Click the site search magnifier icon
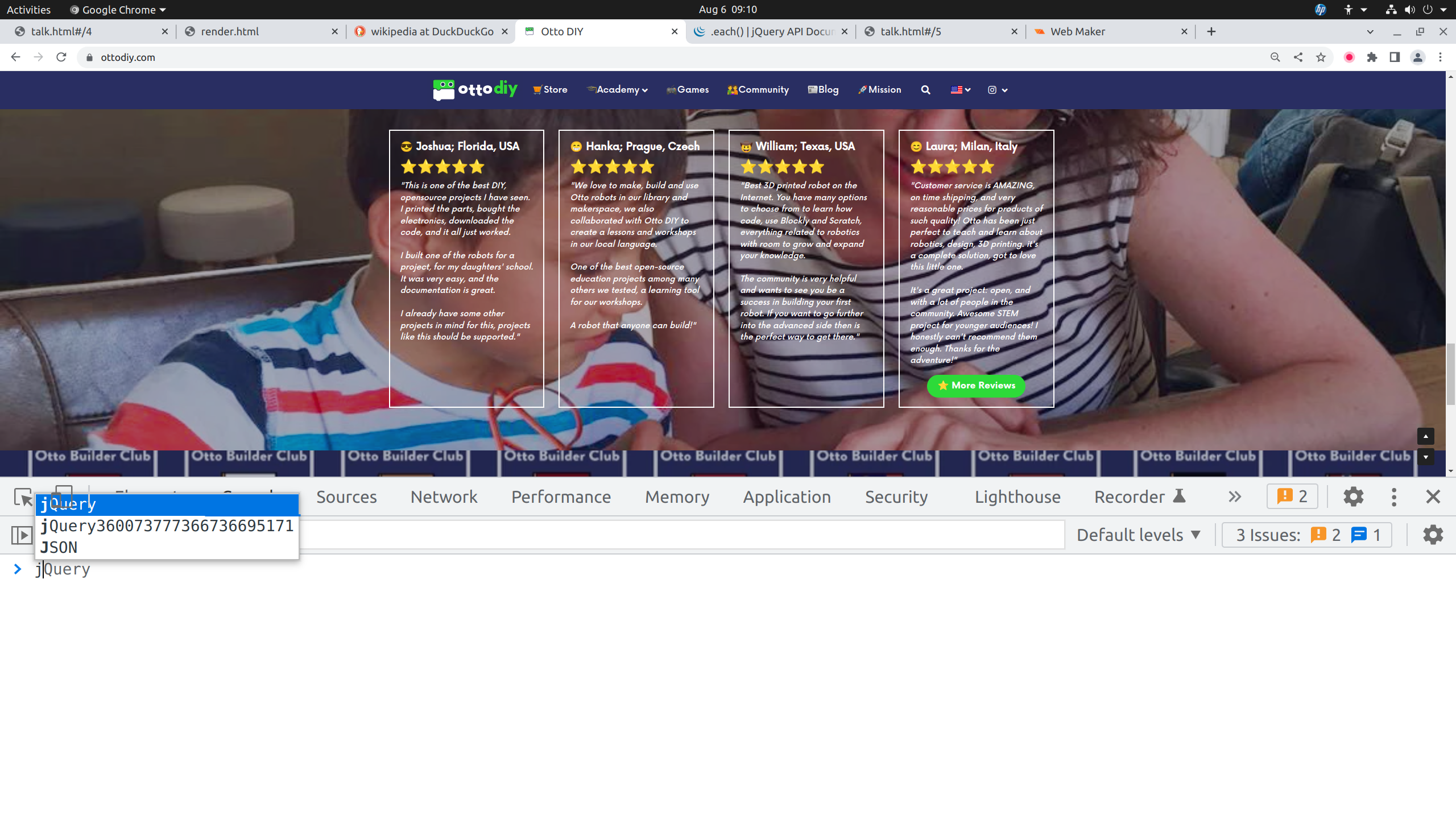Viewport: 1456px width, 819px height. pyautogui.click(x=925, y=90)
